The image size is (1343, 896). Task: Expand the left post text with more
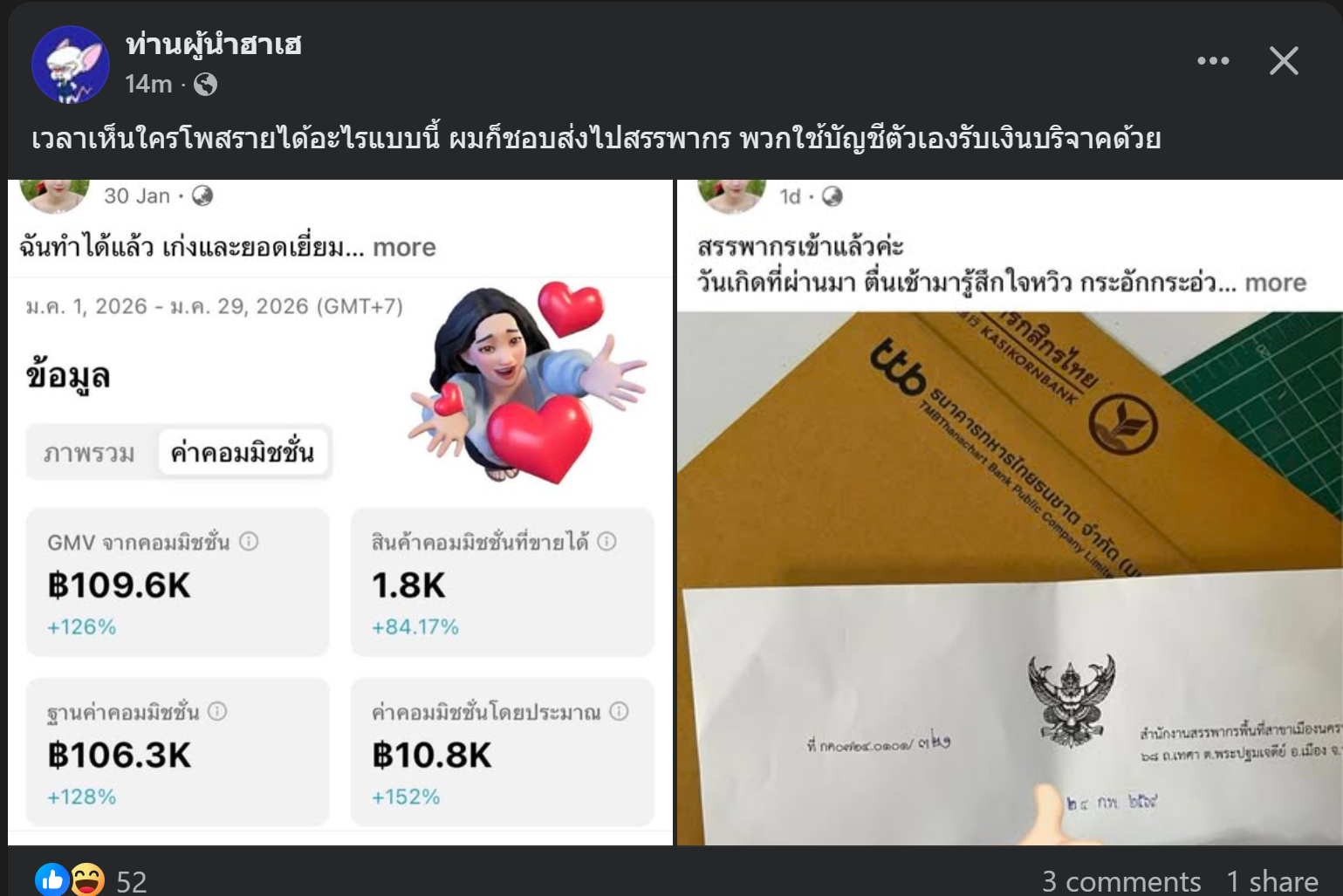coord(404,248)
